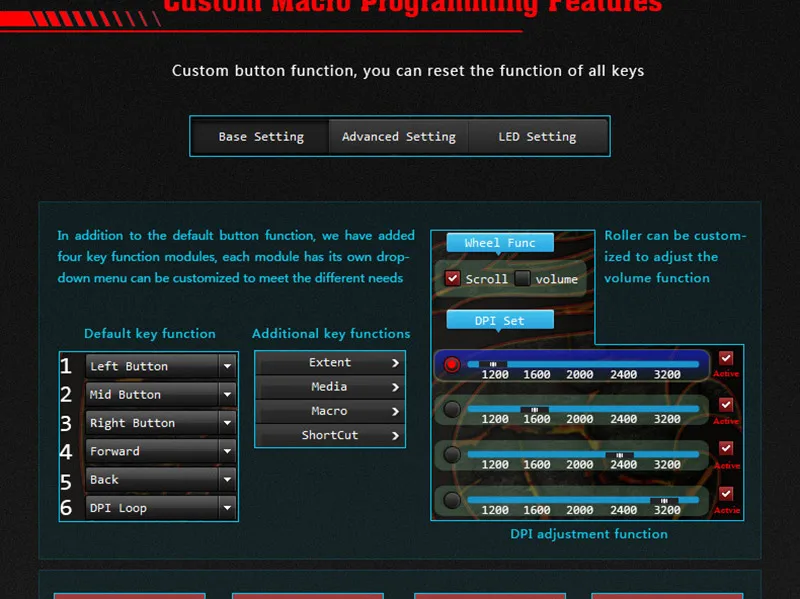
Task: Toggle Active checkbox for first DPI row
Action: click(x=726, y=358)
